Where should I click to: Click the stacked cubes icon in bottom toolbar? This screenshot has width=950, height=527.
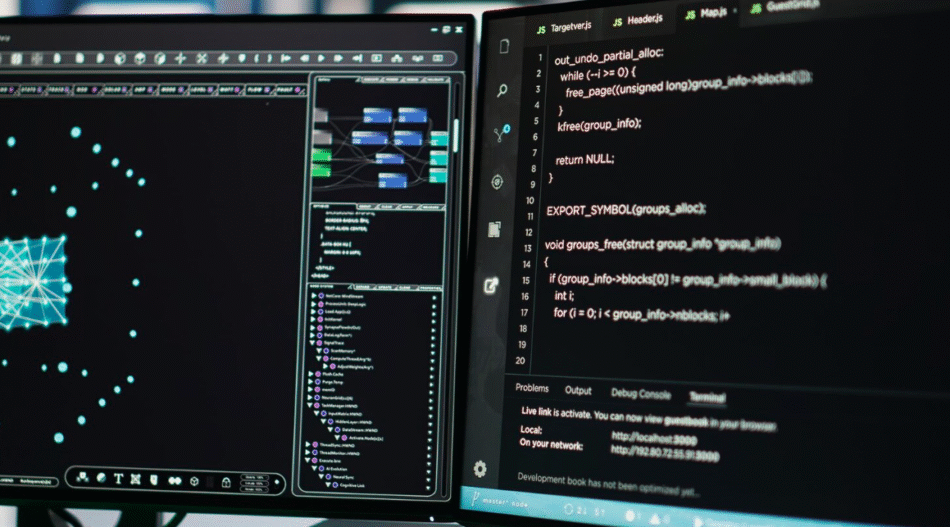click(82, 478)
